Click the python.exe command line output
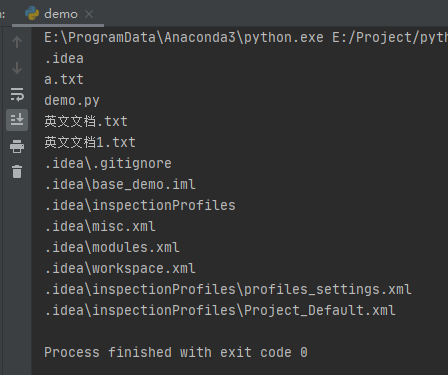 point(246,37)
